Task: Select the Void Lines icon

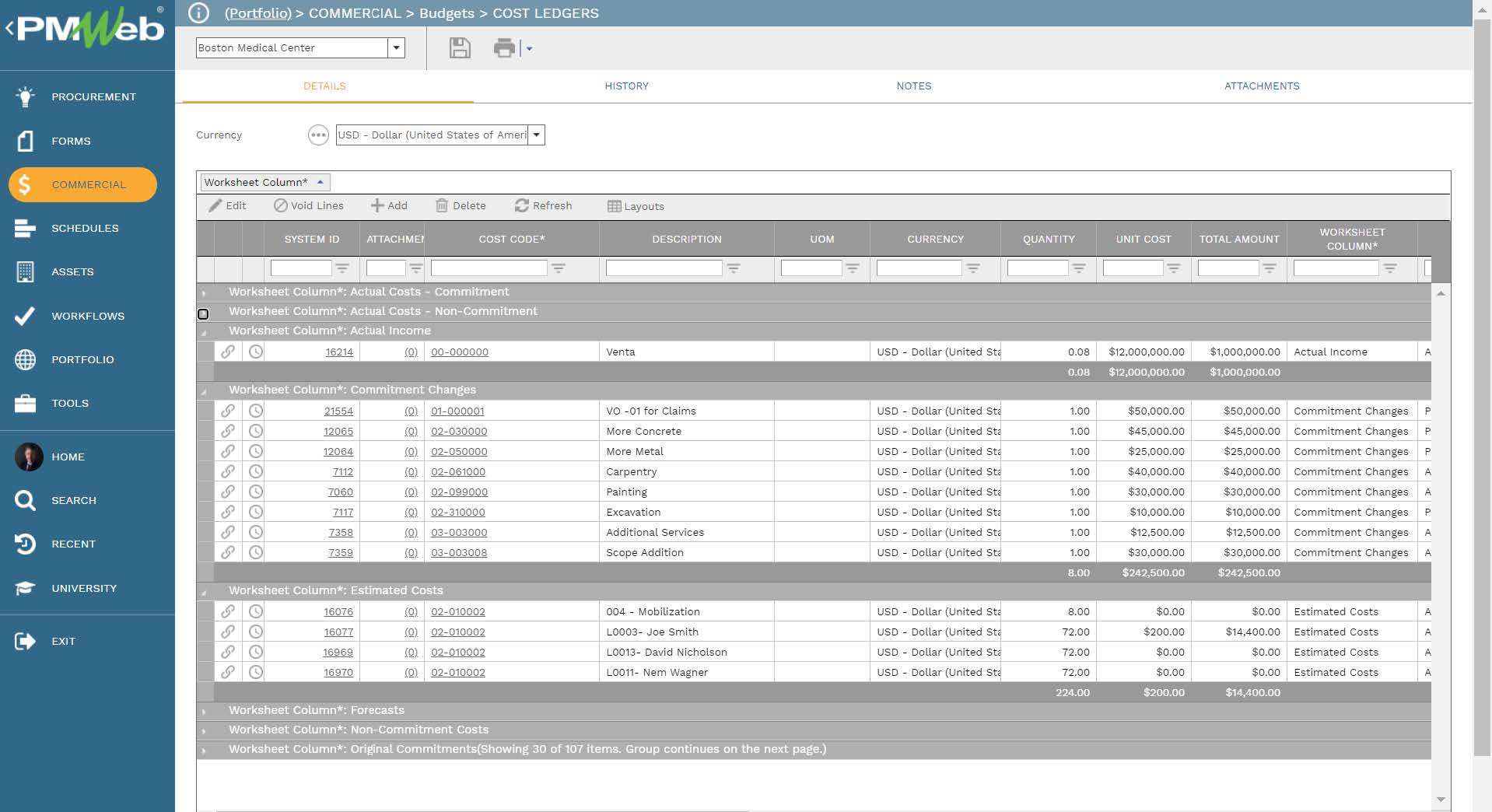Action: click(281, 205)
